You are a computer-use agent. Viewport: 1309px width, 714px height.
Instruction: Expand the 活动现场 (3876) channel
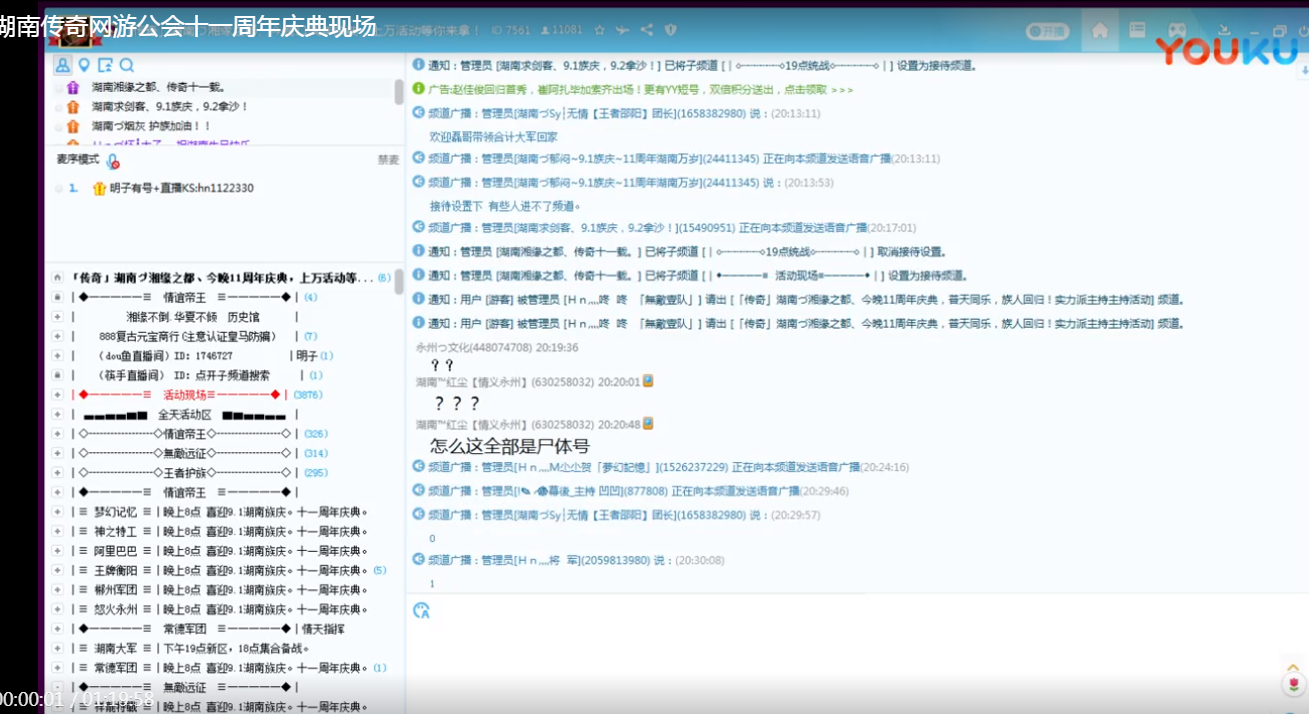click(59, 394)
